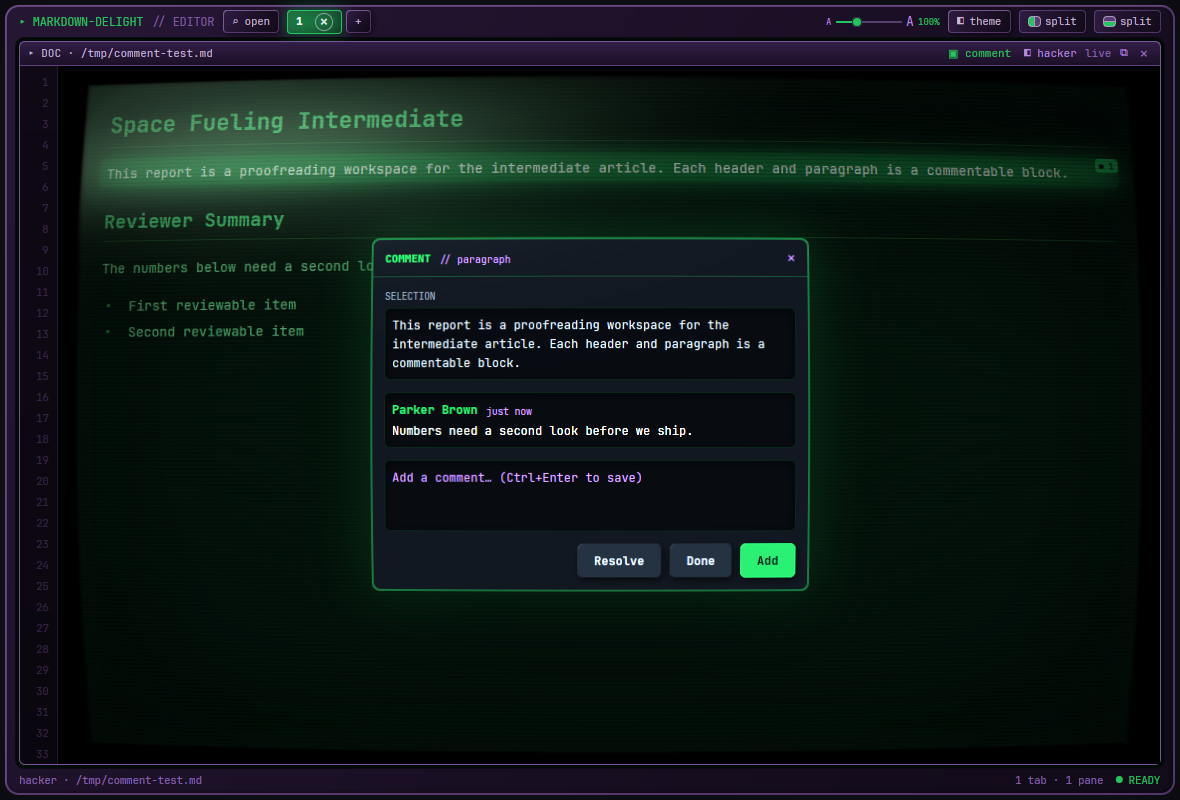Focus the 'Add a comment…' text field
1180x800 pixels.
[x=590, y=495]
